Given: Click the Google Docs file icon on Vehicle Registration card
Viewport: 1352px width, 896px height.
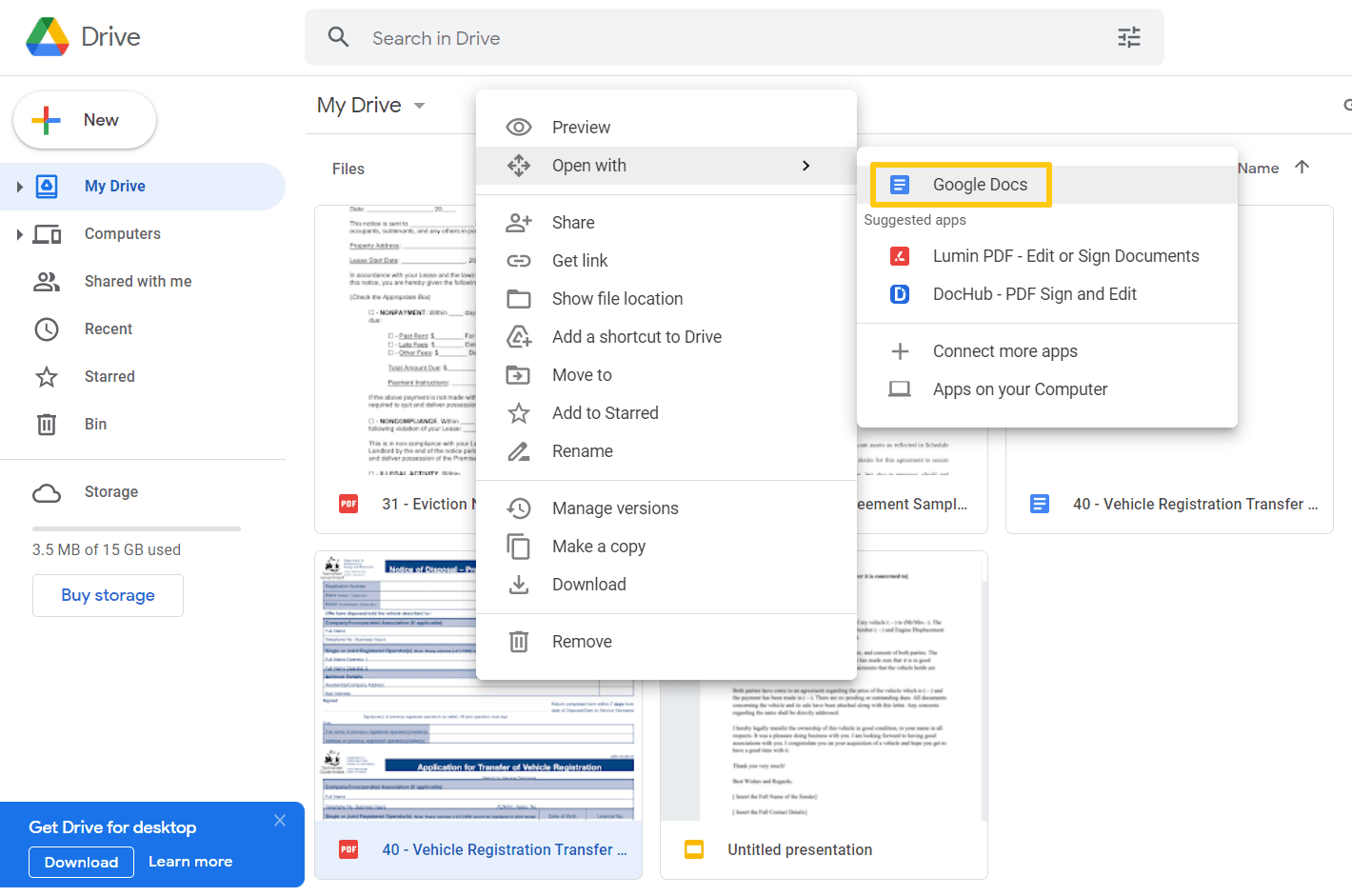Looking at the screenshot, I should click(1040, 504).
